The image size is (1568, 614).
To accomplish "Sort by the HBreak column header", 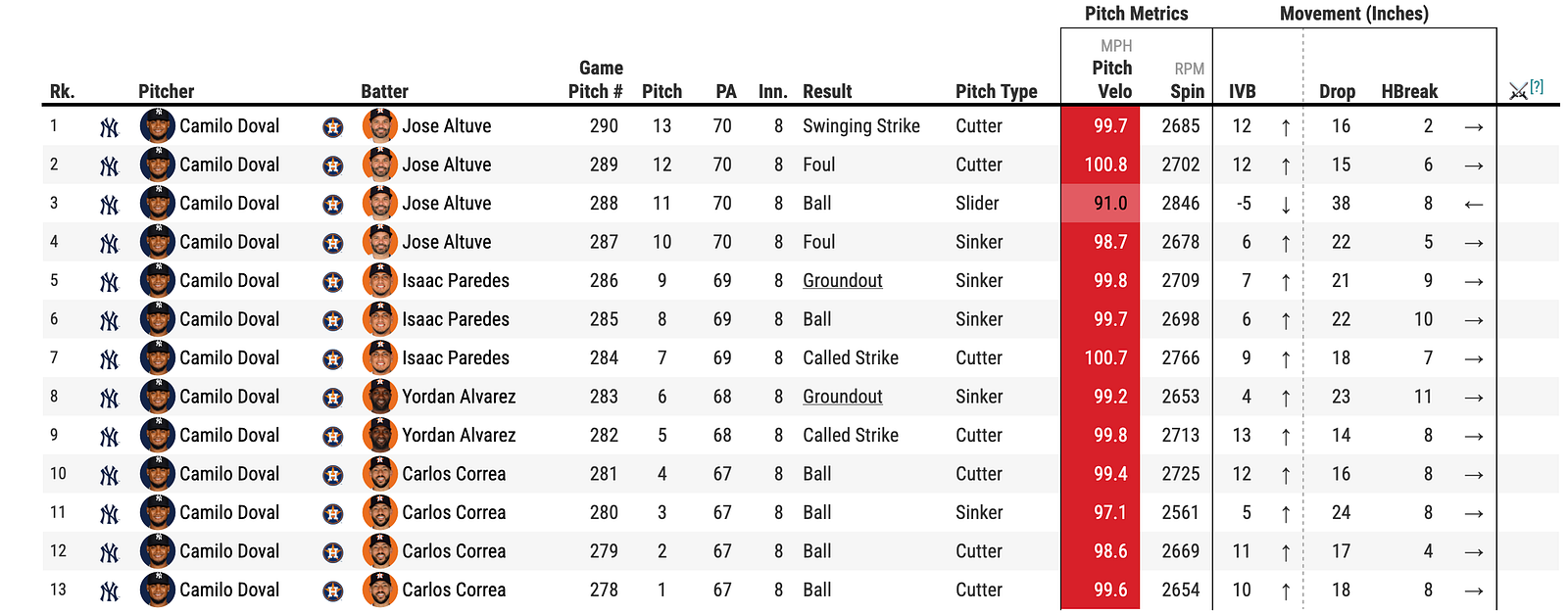I will (1409, 91).
